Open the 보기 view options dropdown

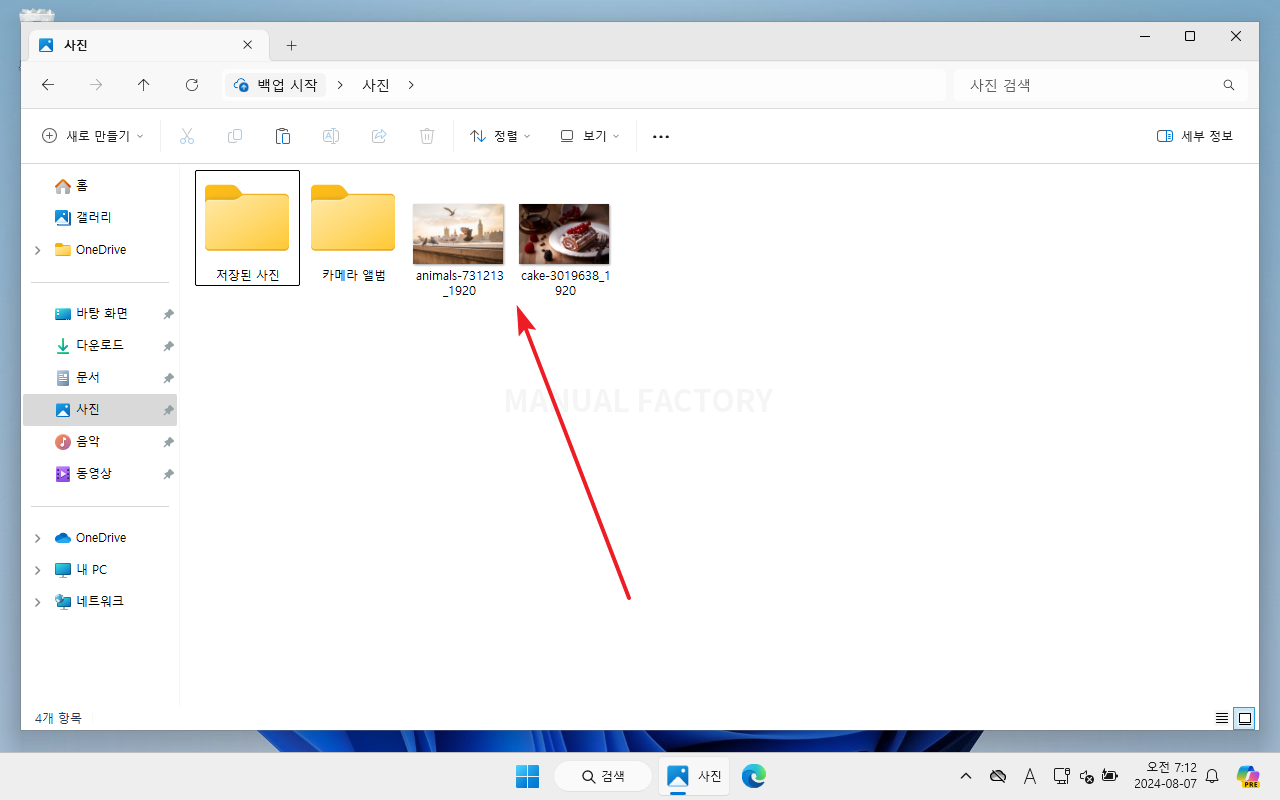coord(589,136)
